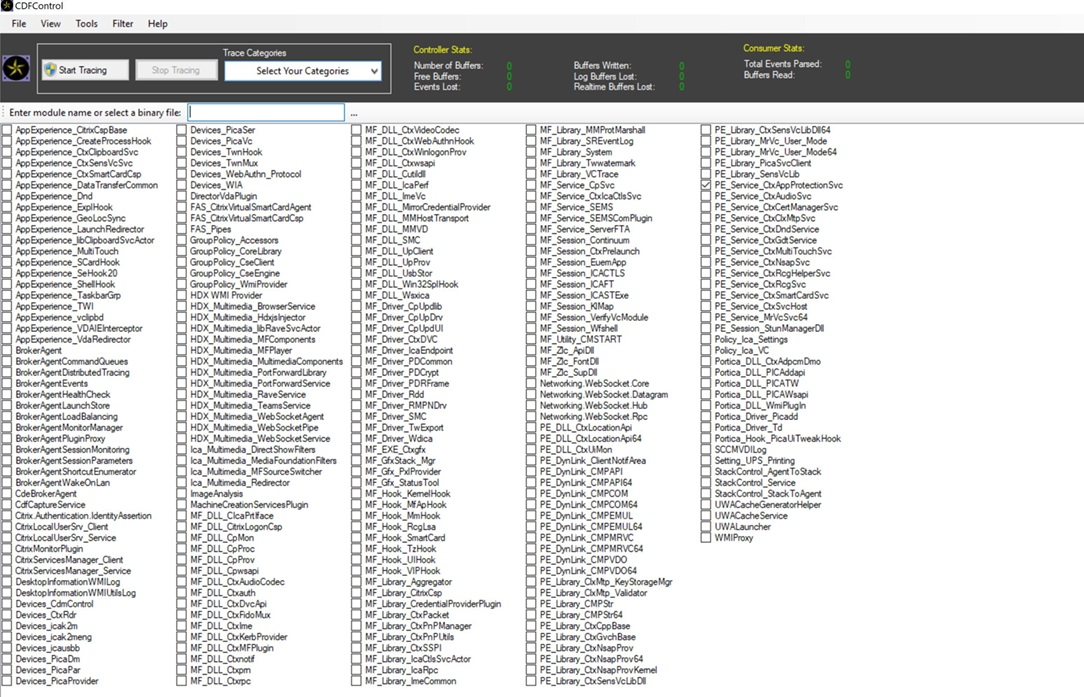Check Devices_PicaProvider checkbox
The width and height of the screenshot is (1084, 697).
[7, 681]
